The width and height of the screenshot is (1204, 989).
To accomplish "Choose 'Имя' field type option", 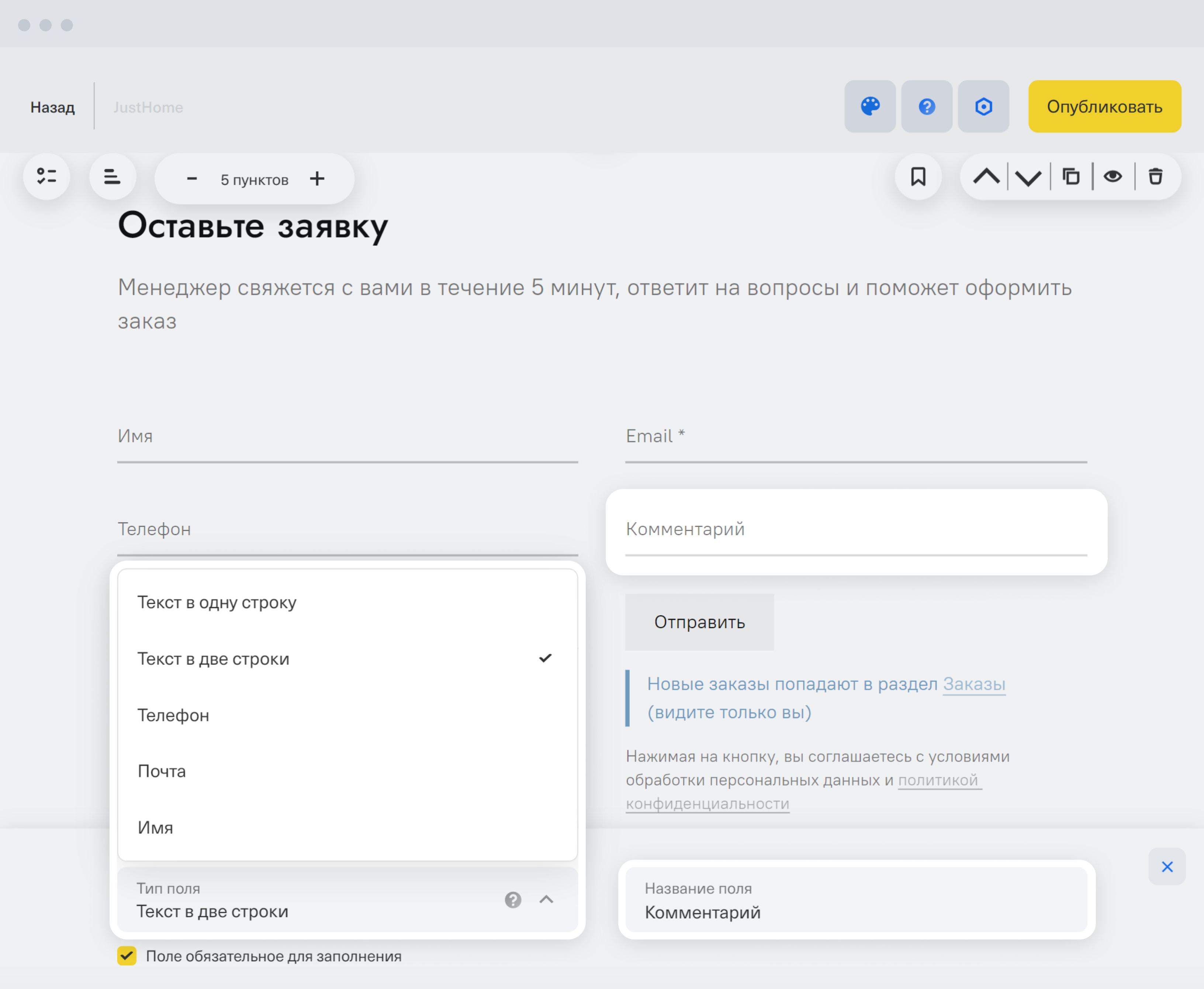I will (x=347, y=827).
